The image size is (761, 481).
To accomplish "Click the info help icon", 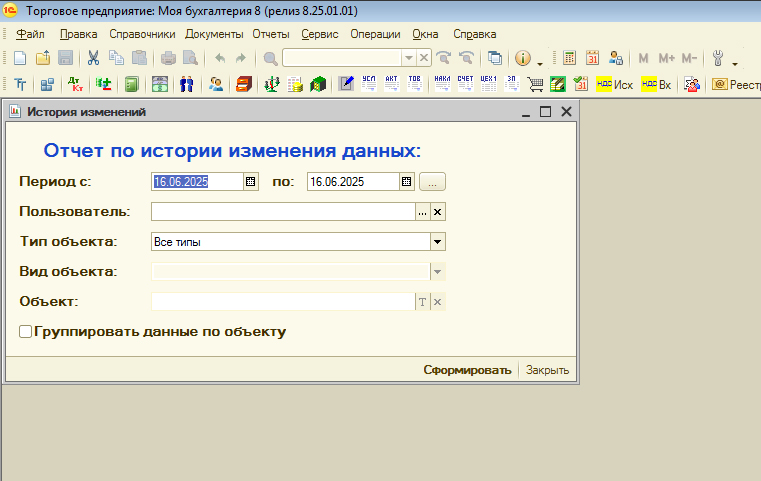I will tap(522, 58).
